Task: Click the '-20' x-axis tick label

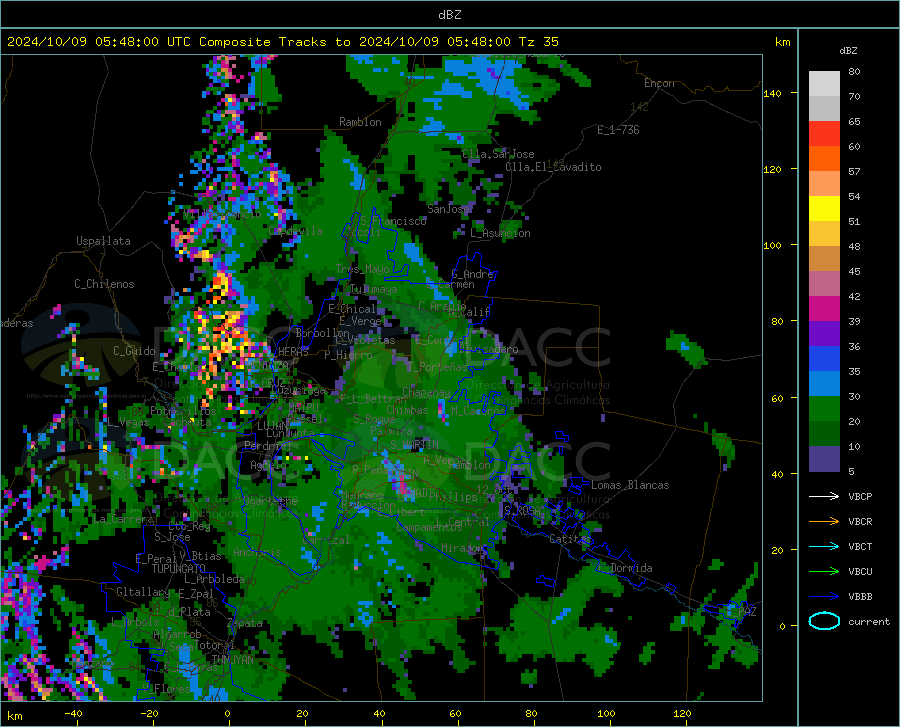Action: [149, 713]
